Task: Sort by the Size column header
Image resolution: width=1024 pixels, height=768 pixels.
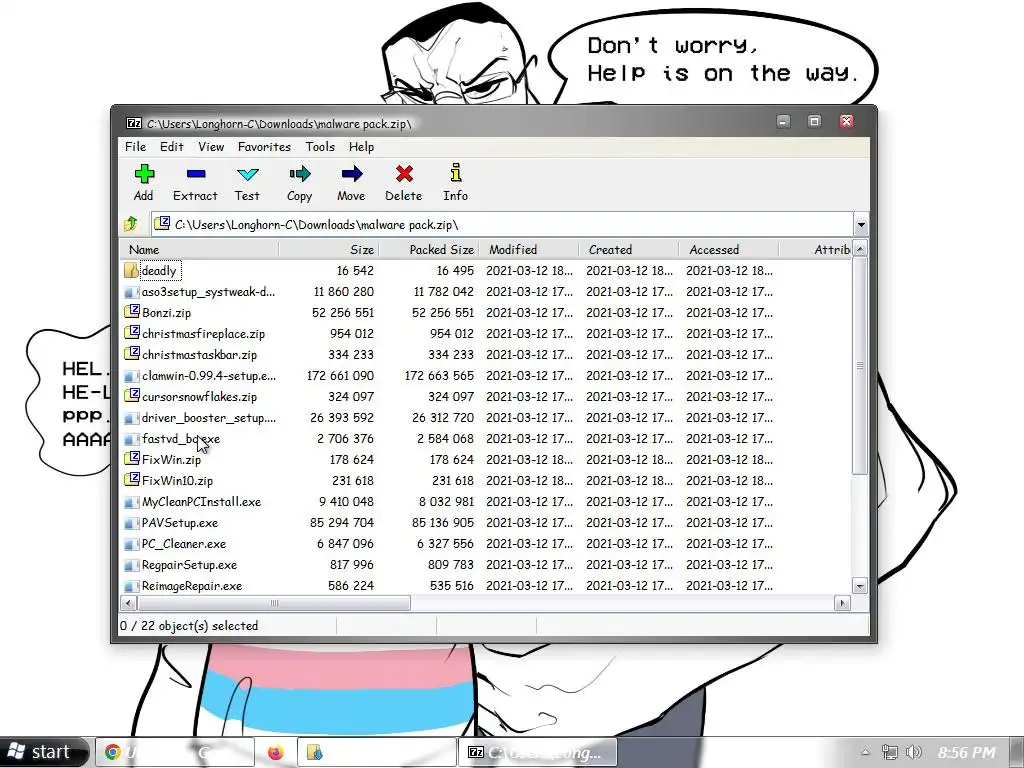Action: tap(329, 249)
